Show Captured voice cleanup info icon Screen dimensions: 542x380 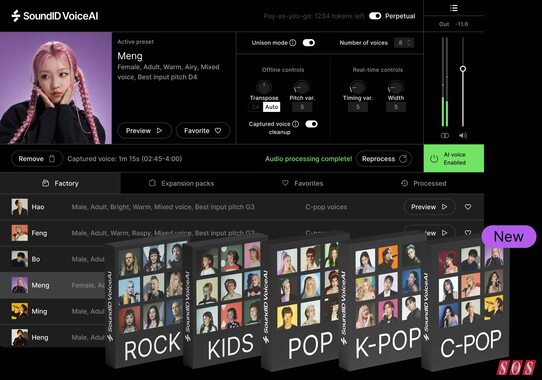pyautogui.click(x=296, y=124)
